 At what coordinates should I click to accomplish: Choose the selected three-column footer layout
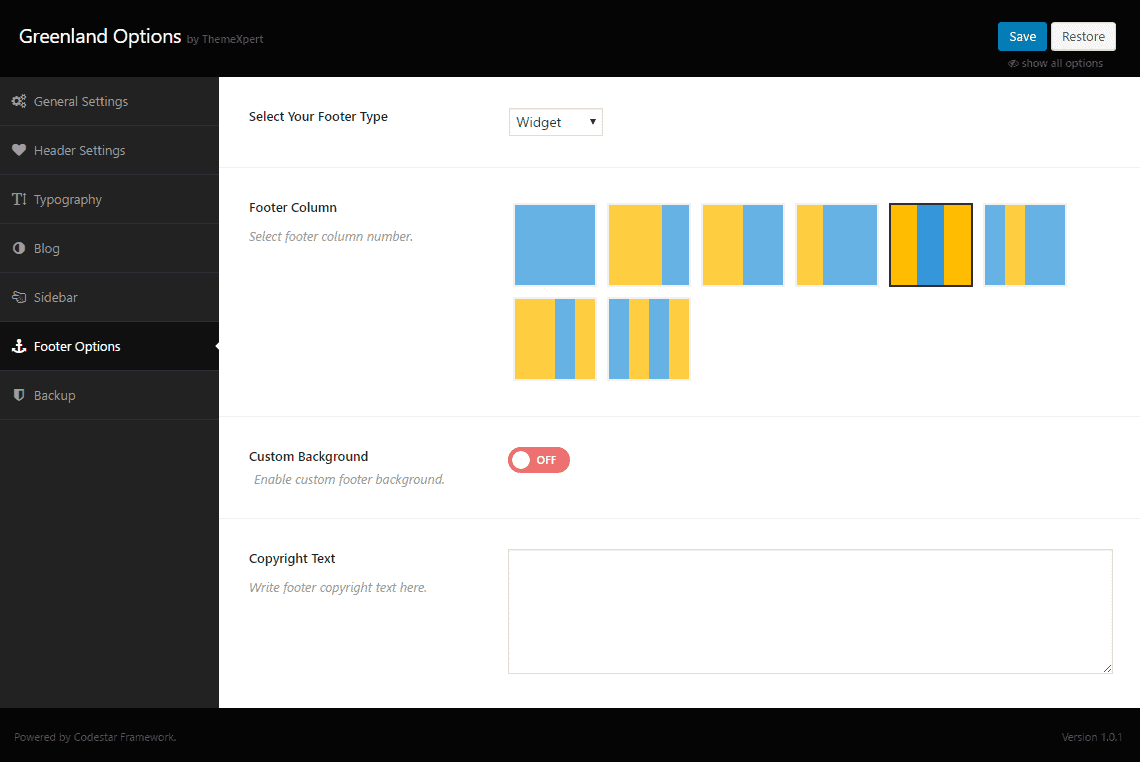point(931,245)
